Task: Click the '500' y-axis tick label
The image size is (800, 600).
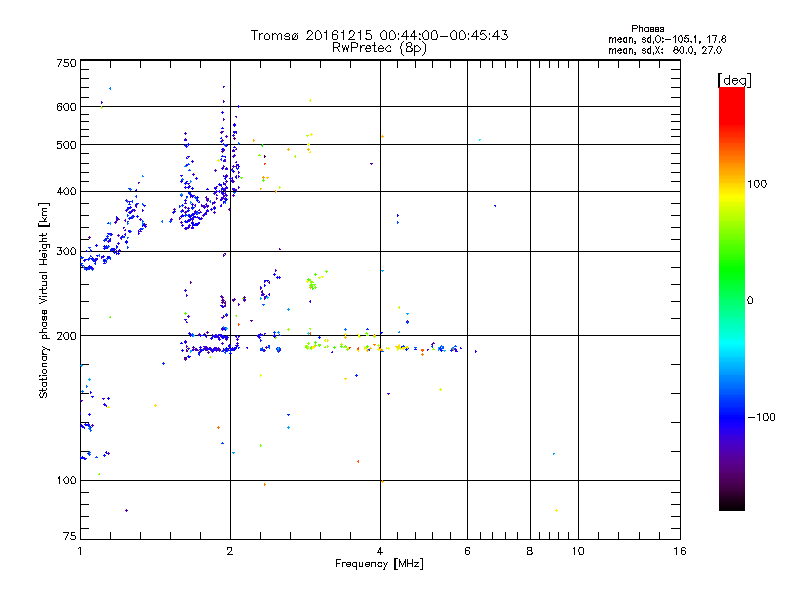Action: (66, 145)
